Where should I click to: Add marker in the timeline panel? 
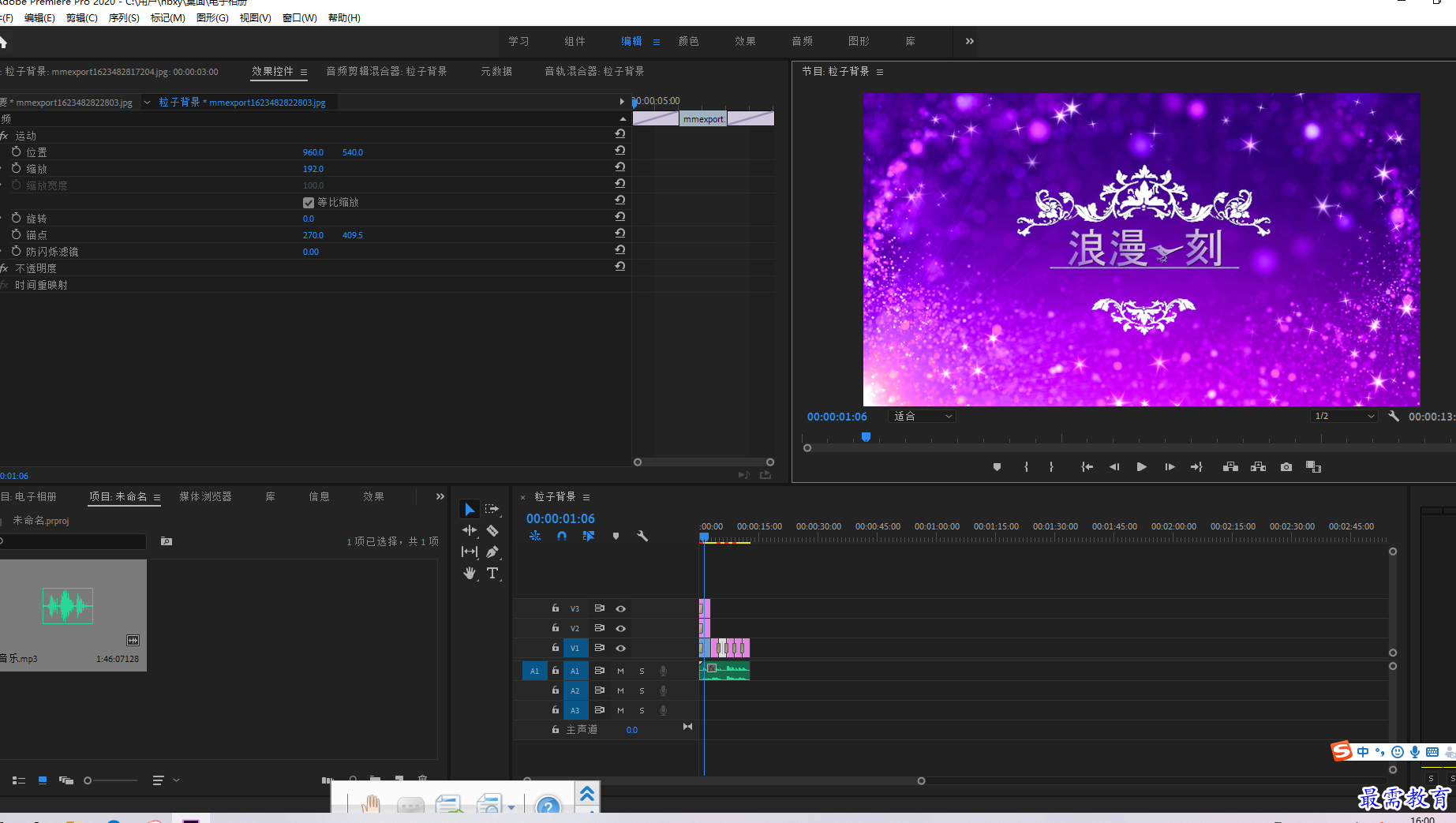616,536
